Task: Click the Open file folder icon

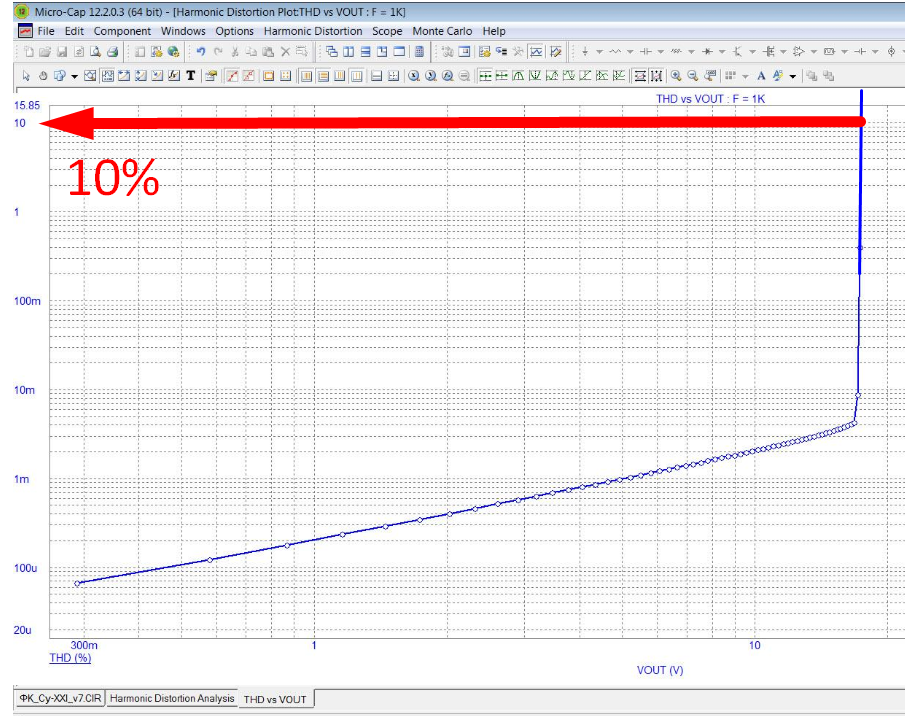Action: (x=45, y=52)
